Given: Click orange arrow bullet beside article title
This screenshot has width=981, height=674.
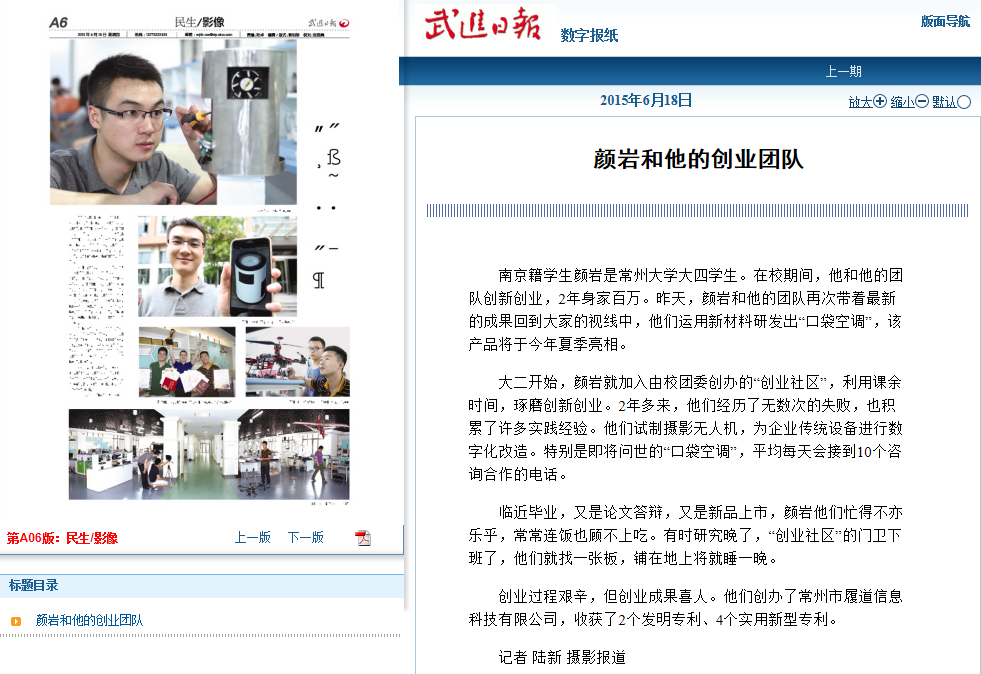Looking at the screenshot, I should click(x=16, y=621).
